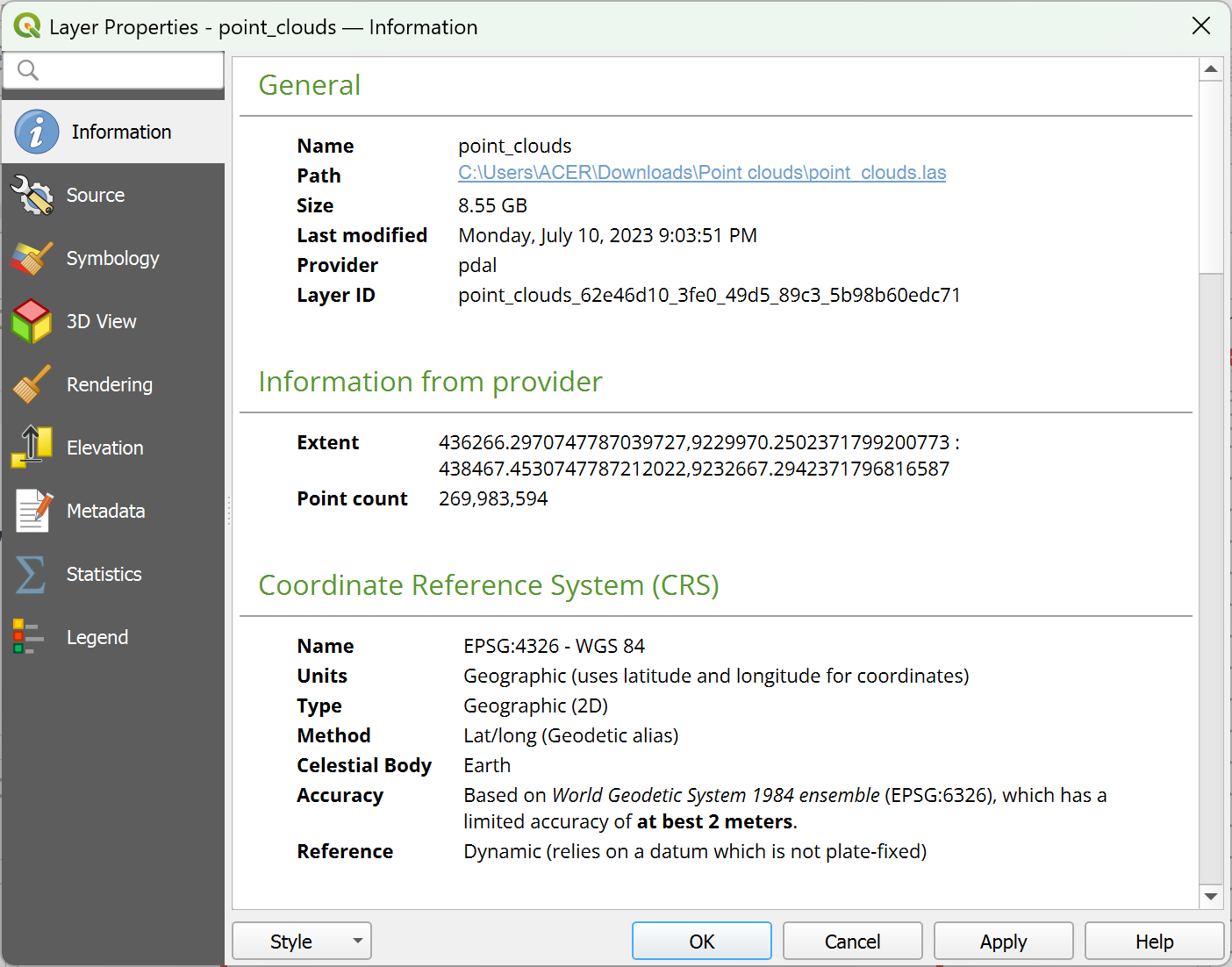Click the Information tab icon
Viewport: 1232px width, 967px height.
pos(36,132)
